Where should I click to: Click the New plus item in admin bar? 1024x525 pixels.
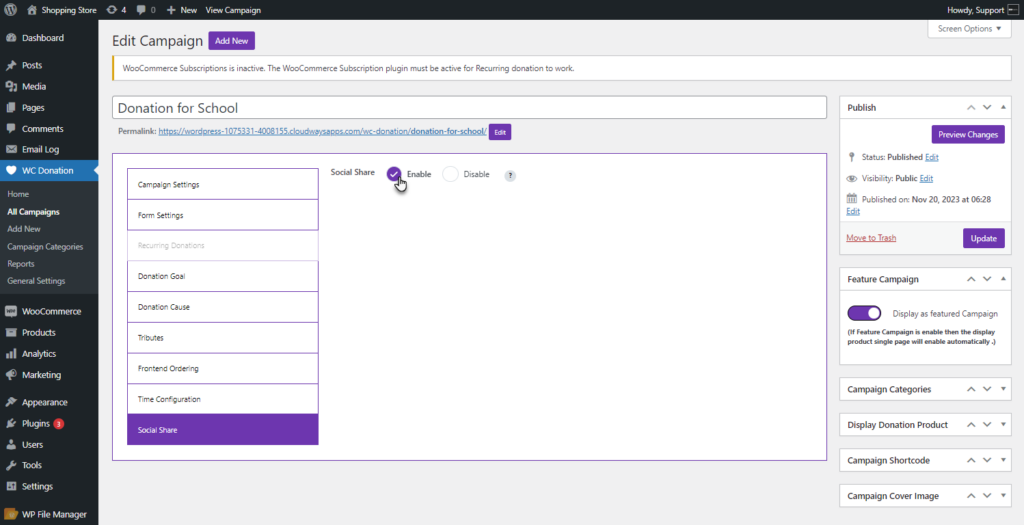tap(182, 10)
